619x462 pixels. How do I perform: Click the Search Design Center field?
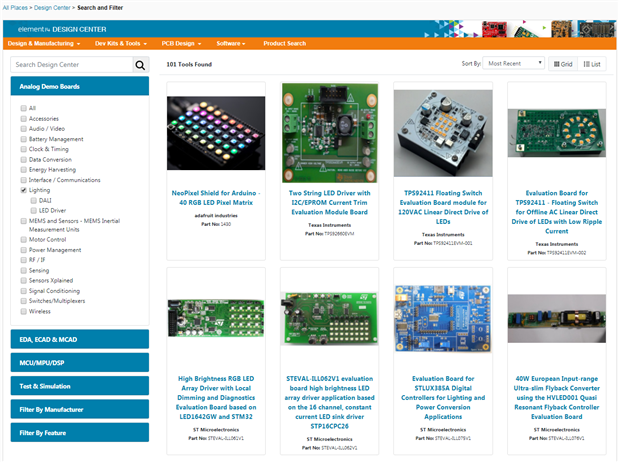[x=72, y=65]
